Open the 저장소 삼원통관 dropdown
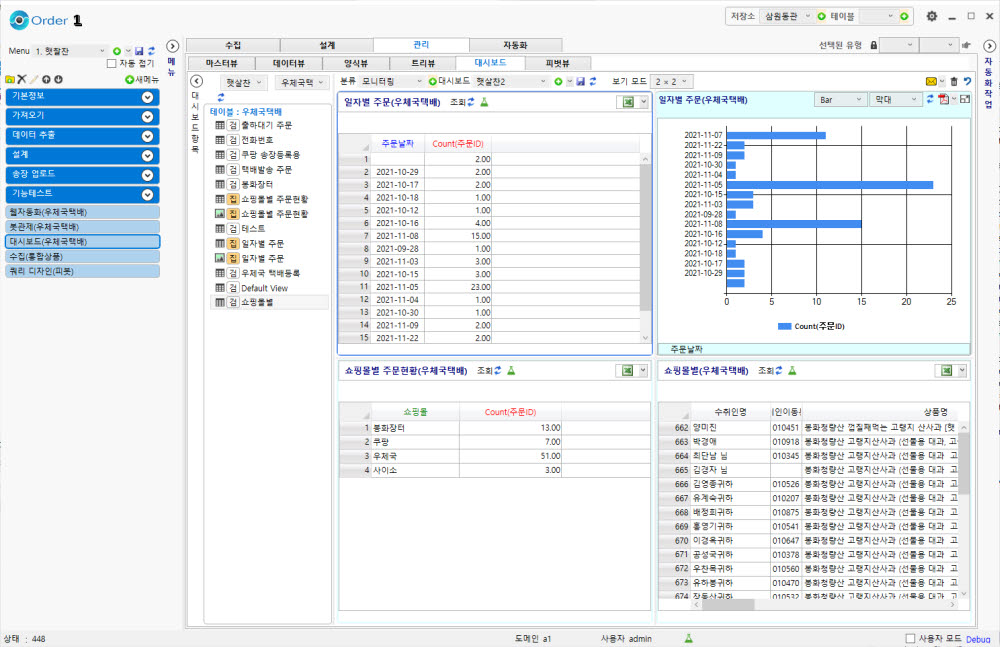Viewport: 1000px width, 647px height. pos(786,17)
